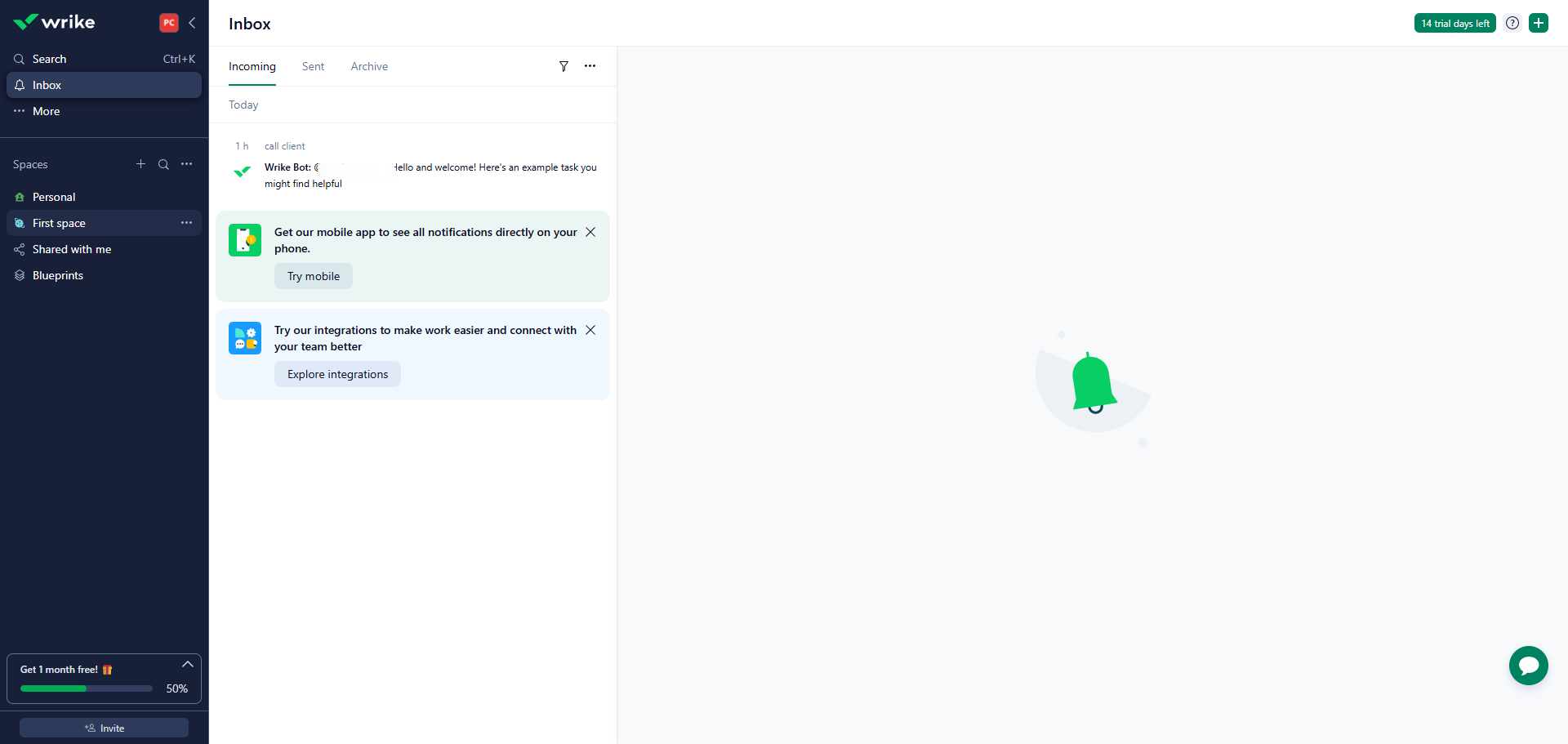Switch to the Sent tab
This screenshot has height=744, width=1568.
click(x=313, y=66)
